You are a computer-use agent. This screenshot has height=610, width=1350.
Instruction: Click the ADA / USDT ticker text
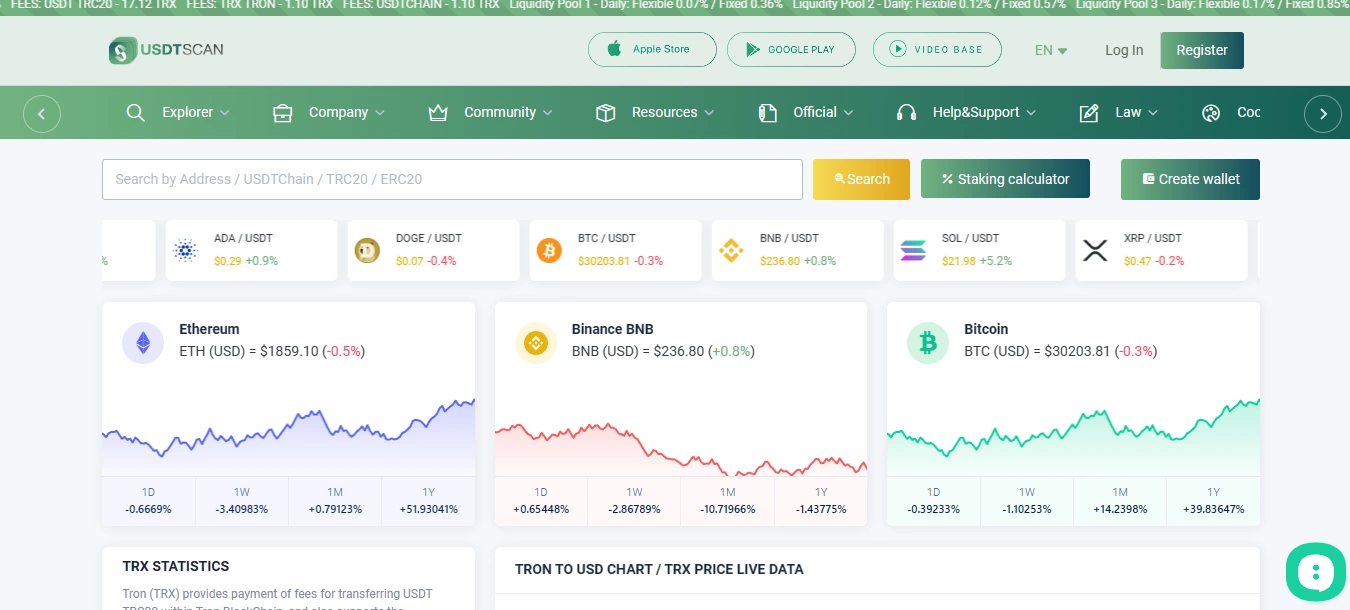click(243, 239)
